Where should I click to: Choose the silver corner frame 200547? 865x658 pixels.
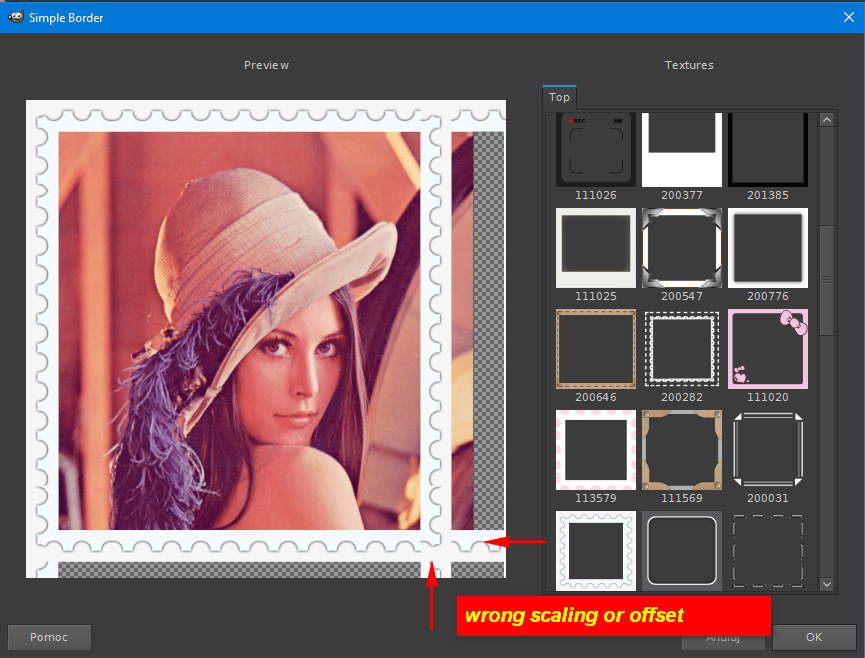(x=682, y=248)
